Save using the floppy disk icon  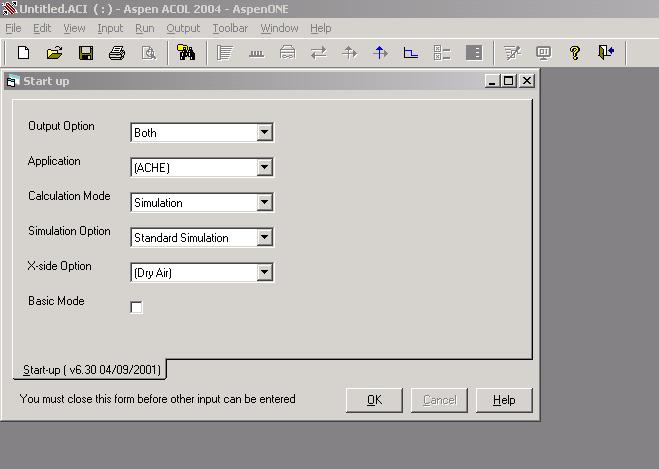[86, 53]
